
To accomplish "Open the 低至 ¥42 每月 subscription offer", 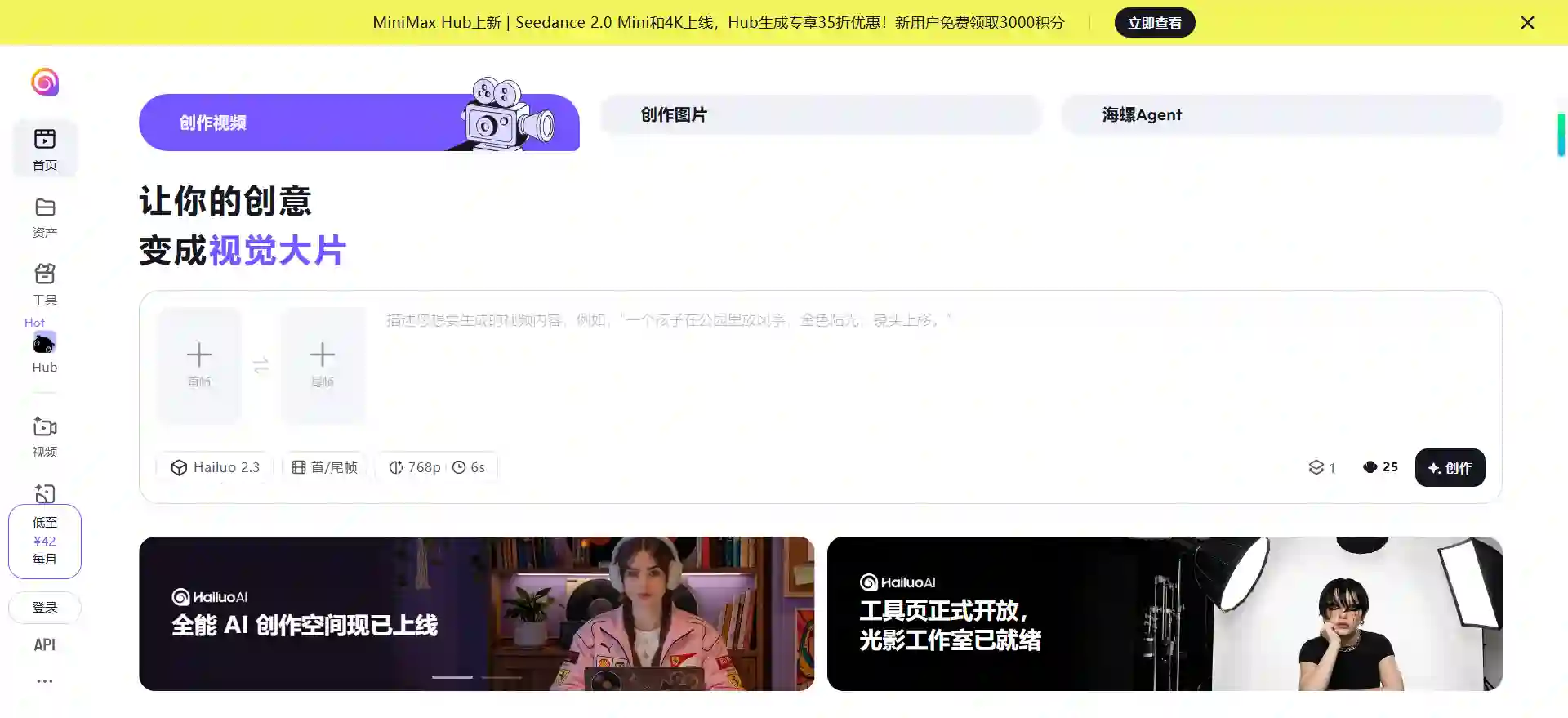I will pos(45,541).
